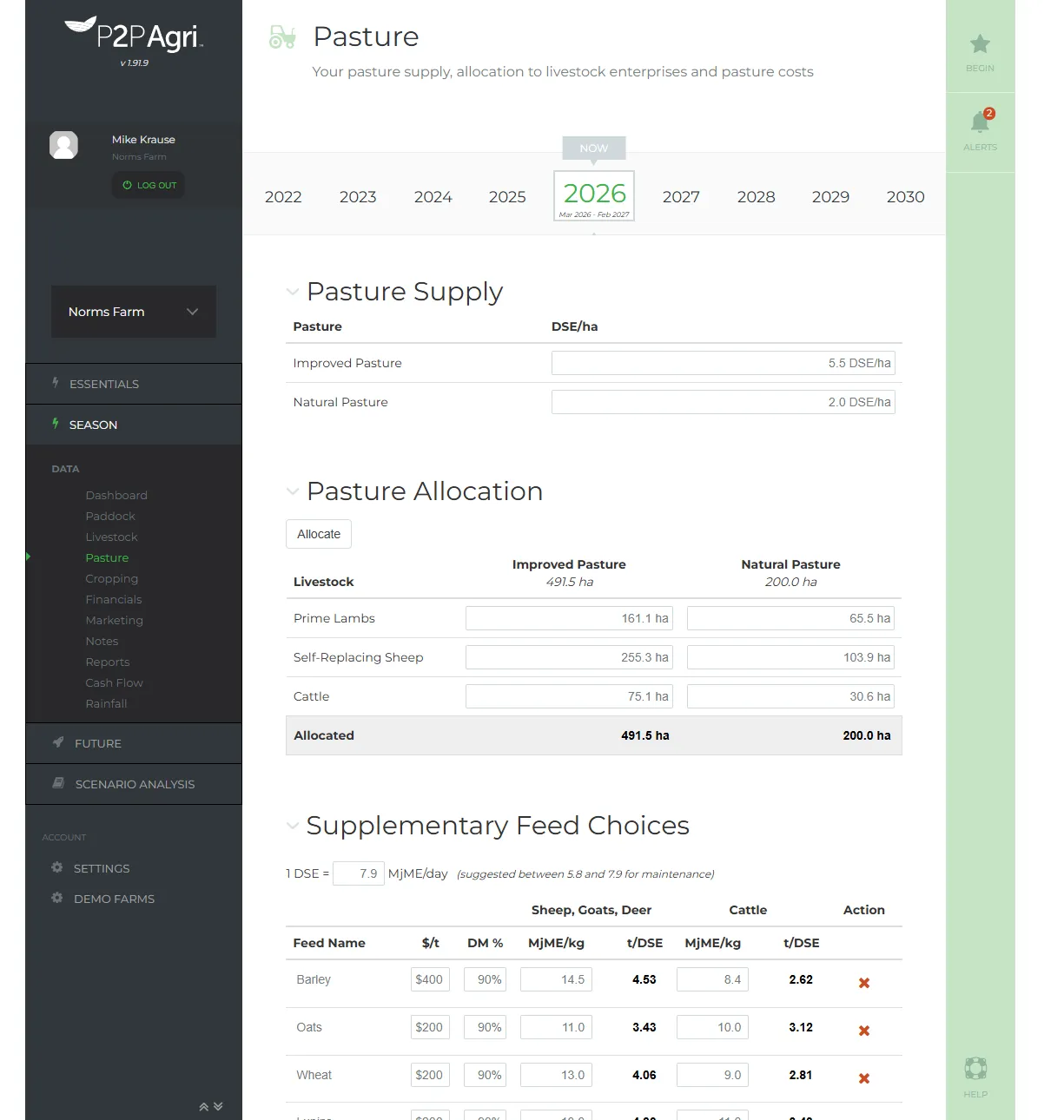Delete the Barley feed row
1064x1120 pixels.
click(863, 983)
